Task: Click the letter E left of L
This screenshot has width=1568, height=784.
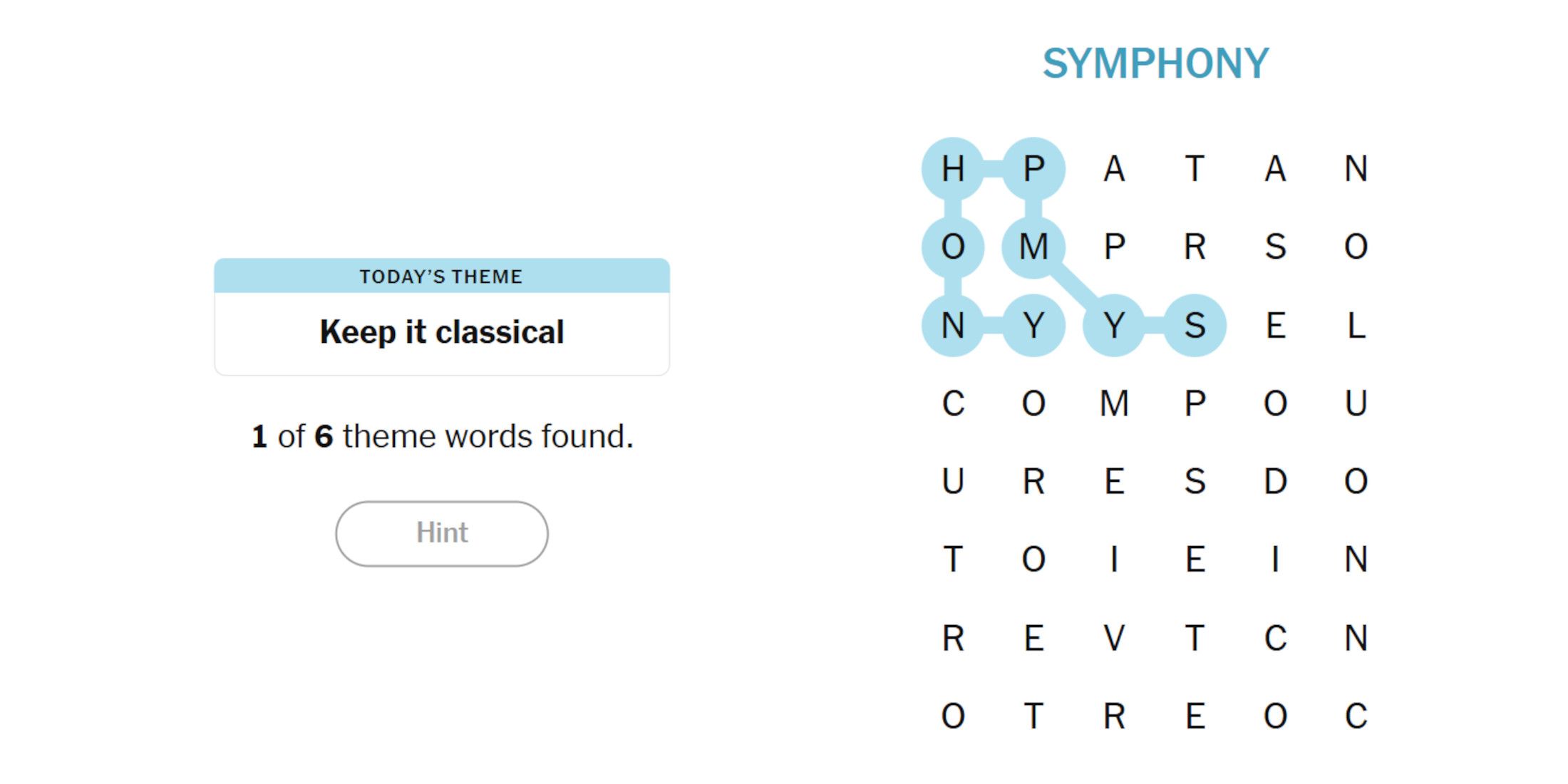Action: click(1276, 326)
